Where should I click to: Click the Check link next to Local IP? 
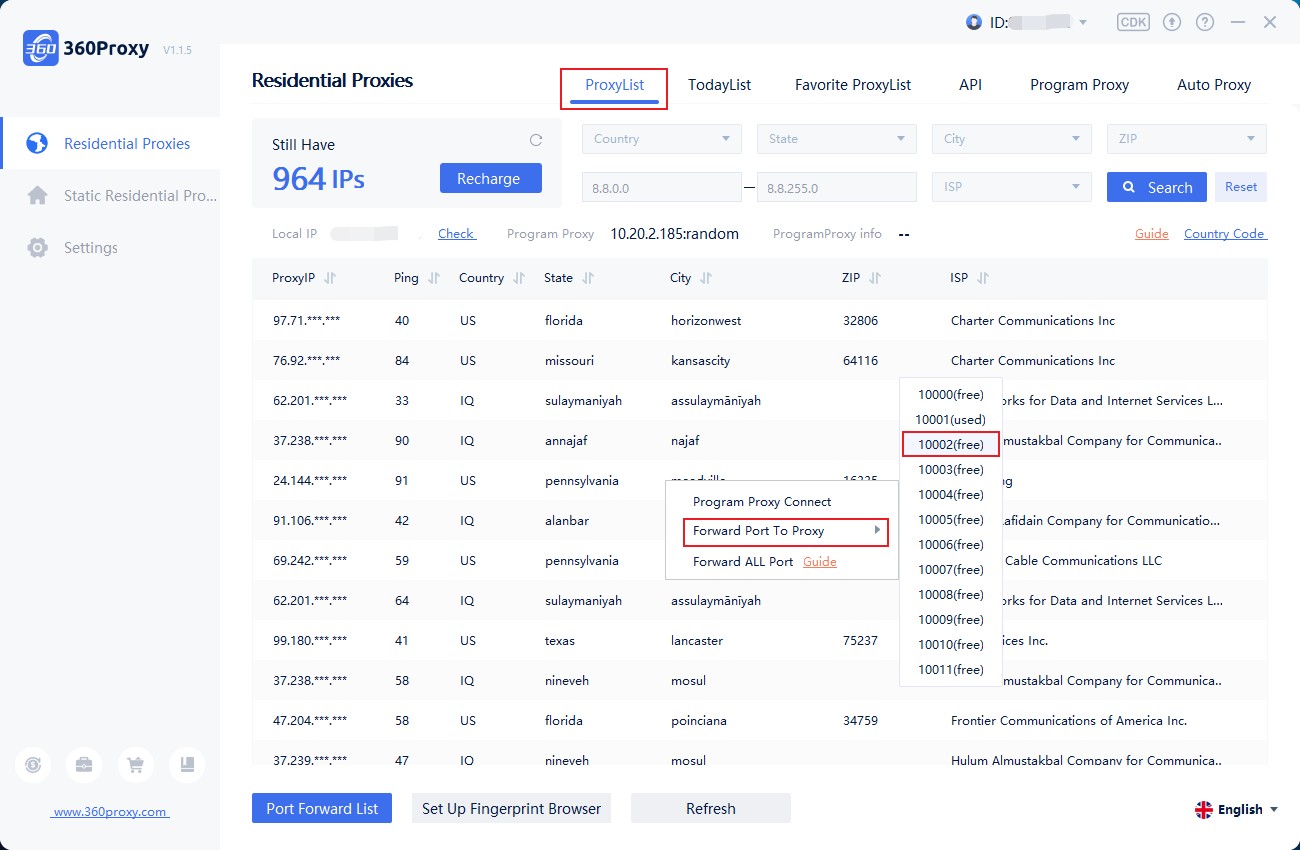coord(456,234)
